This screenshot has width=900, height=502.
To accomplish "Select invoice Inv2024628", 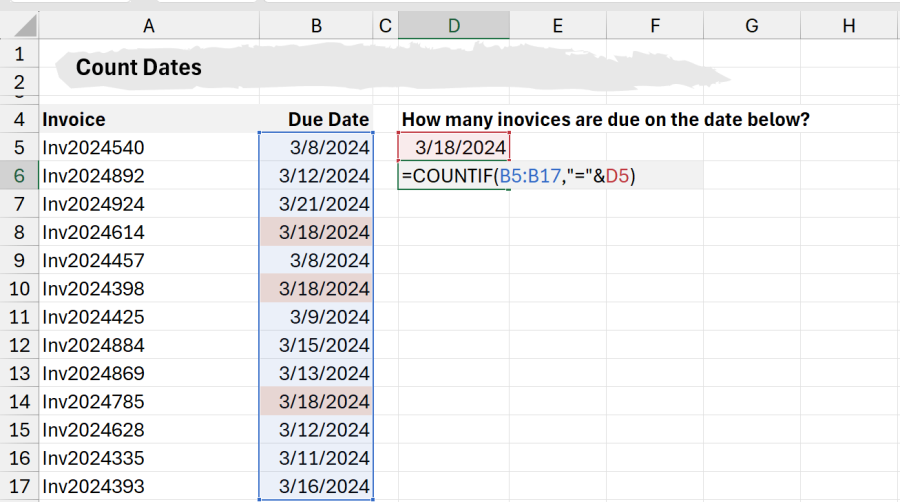I will pyautogui.click(x=149, y=430).
